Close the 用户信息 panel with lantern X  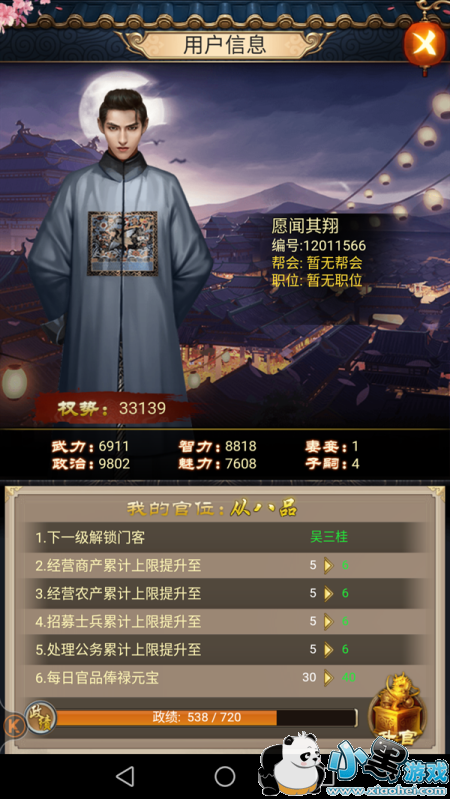(424, 43)
